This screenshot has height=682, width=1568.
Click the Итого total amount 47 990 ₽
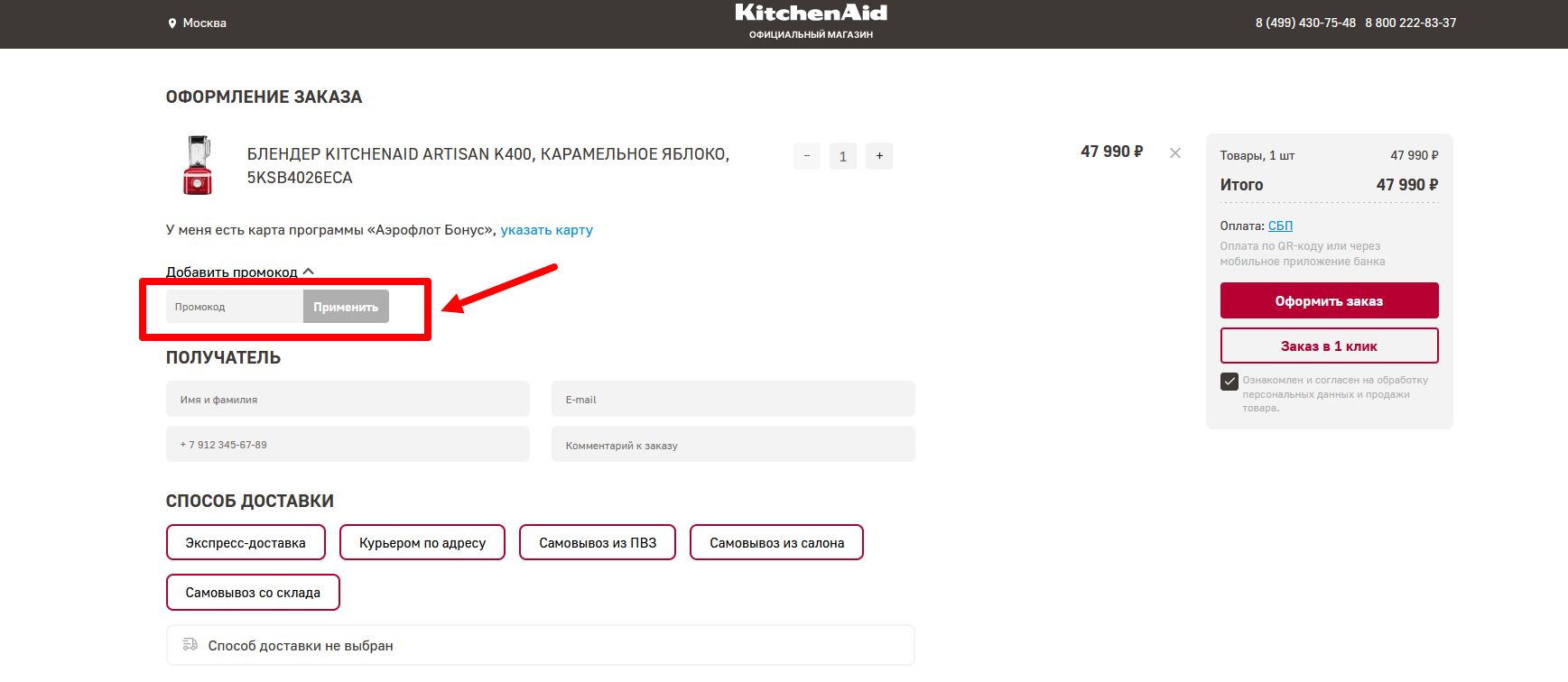pos(1407,185)
